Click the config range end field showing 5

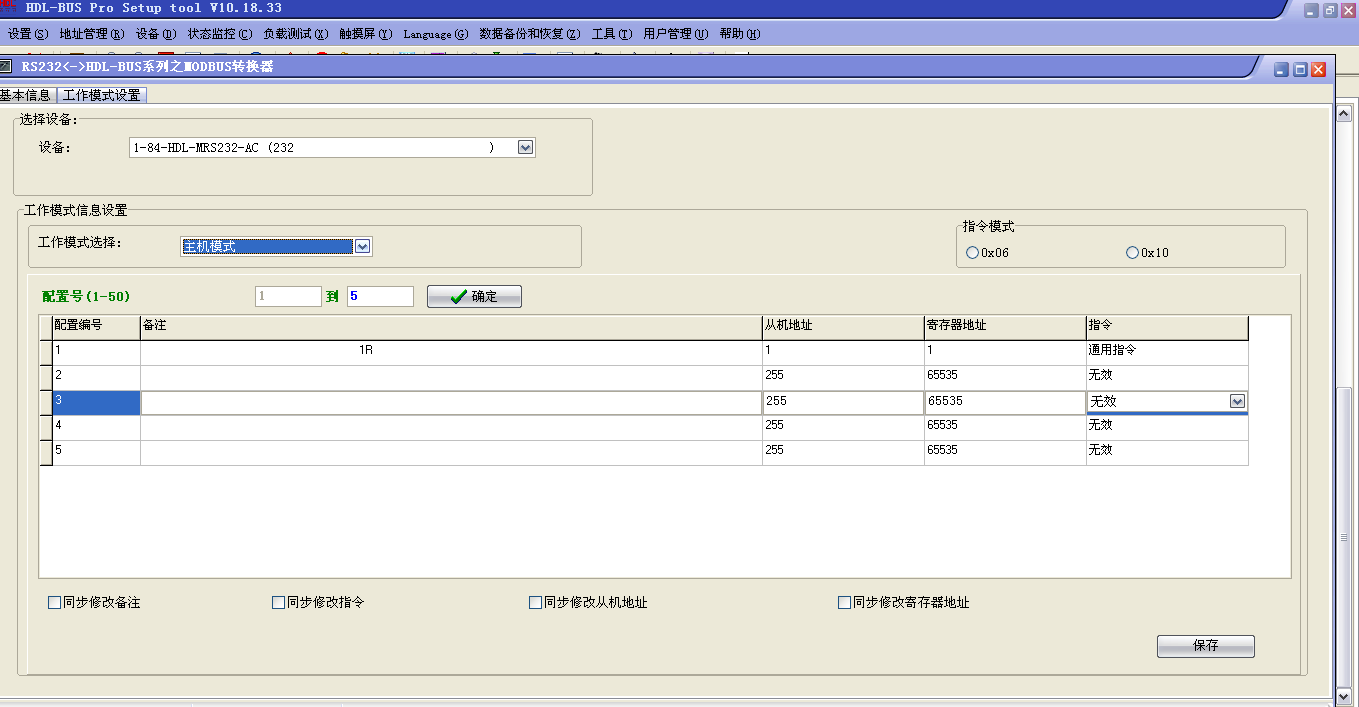[x=380, y=297]
